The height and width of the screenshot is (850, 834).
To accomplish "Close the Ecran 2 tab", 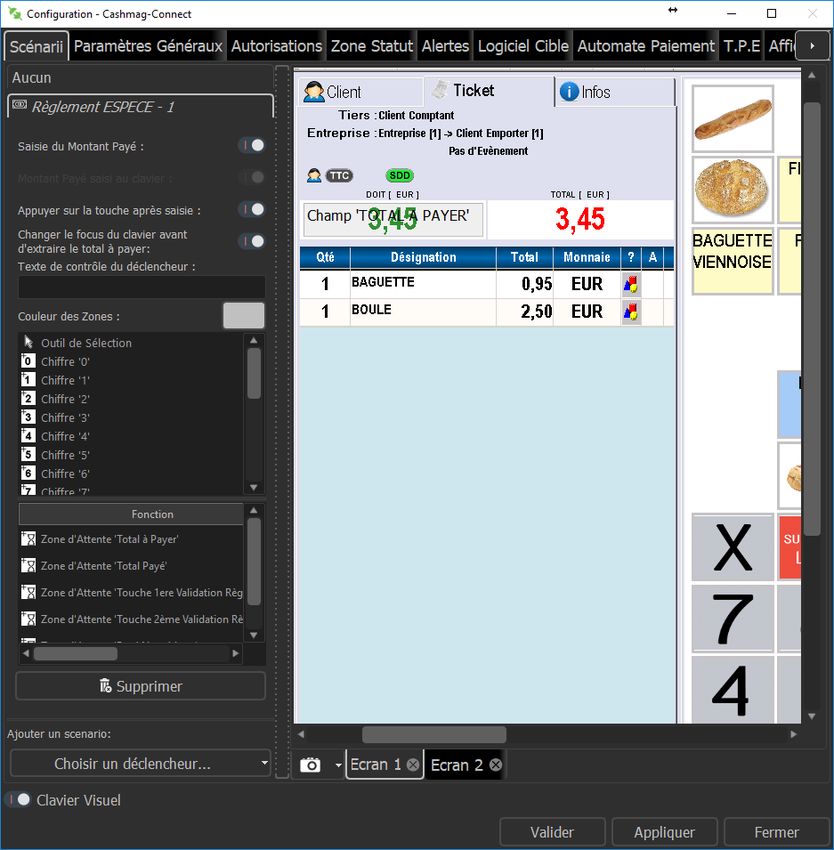I will (495, 765).
